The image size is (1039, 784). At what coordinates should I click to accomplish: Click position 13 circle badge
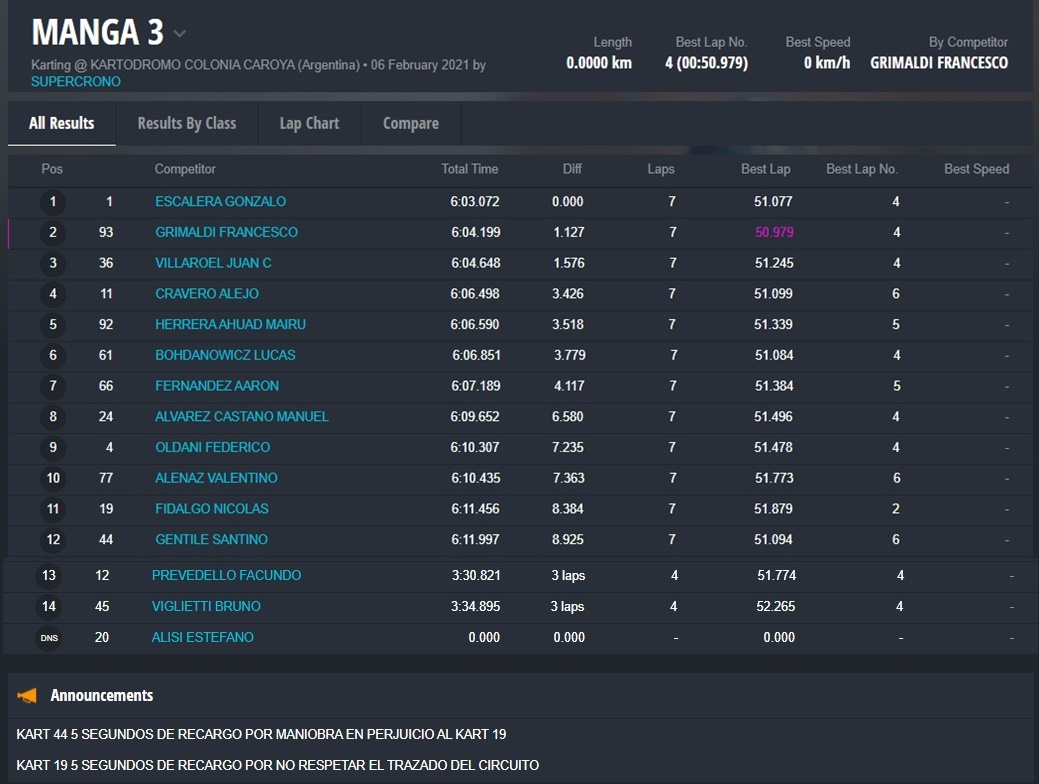click(x=49, y=576)
